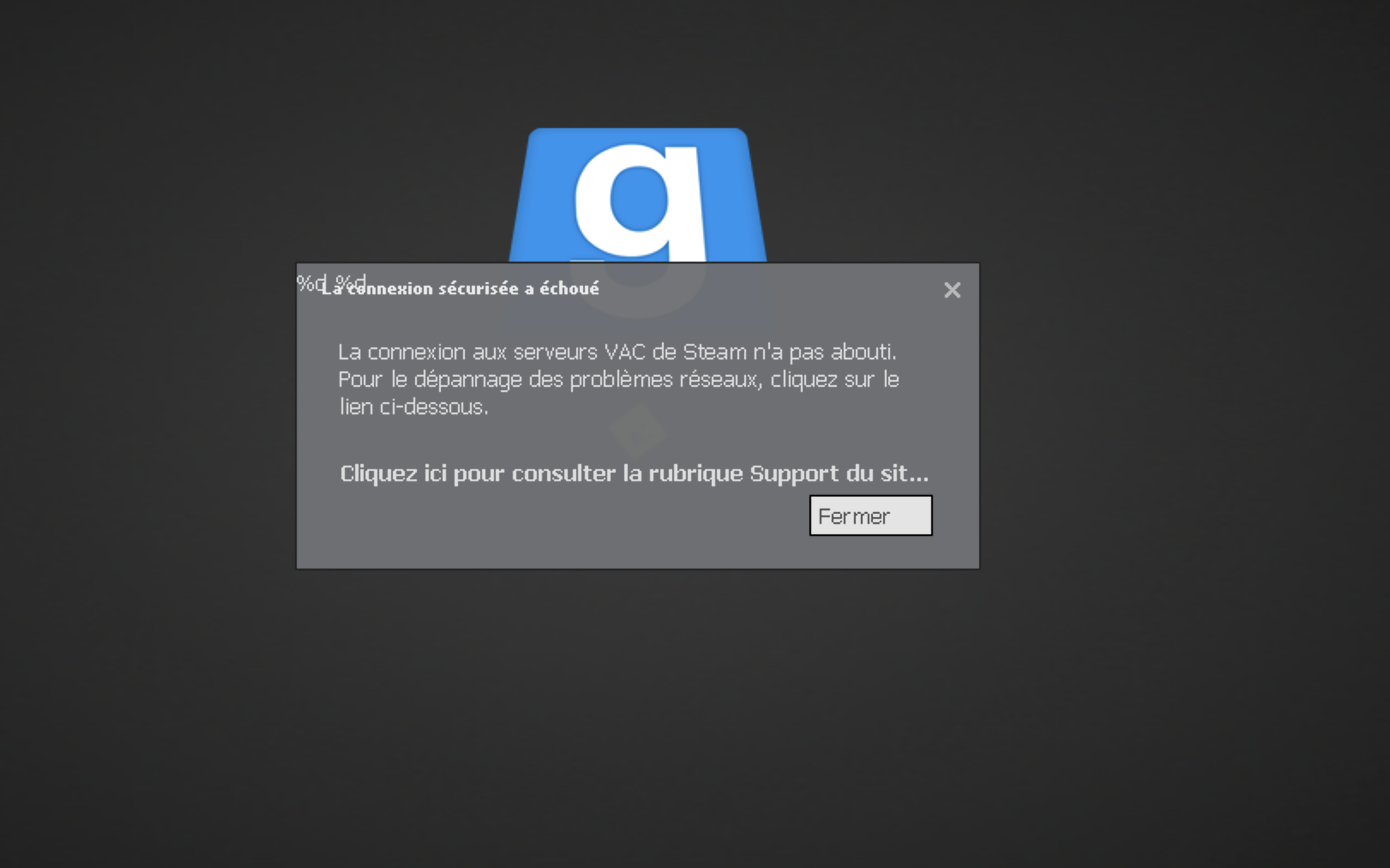Image resolution: width=1390 pixels, height=868 pixels.
Task: Click the %d %d placeholder text
Action: (x=331, y=282)
